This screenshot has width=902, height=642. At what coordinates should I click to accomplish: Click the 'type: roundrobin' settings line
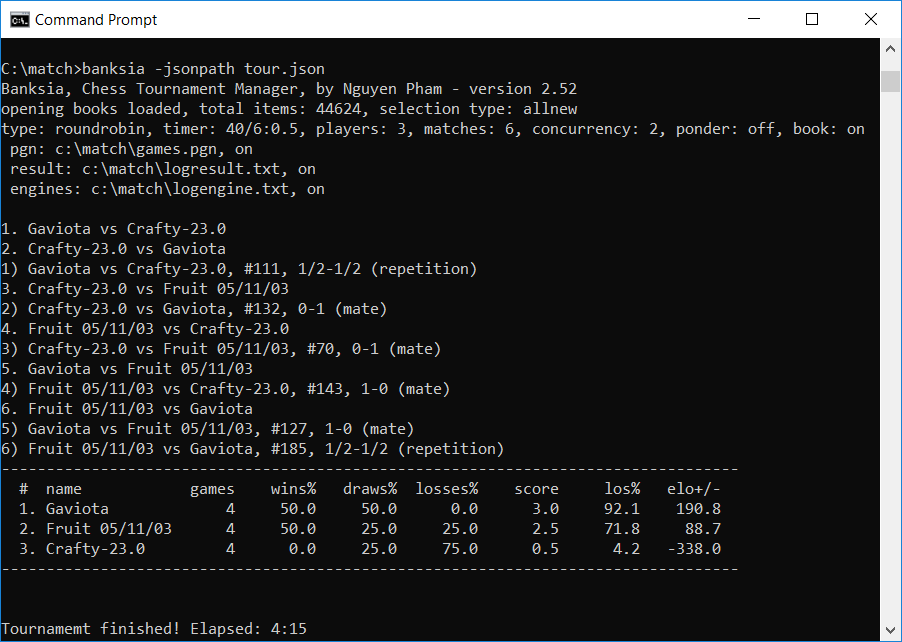[433, 129]
